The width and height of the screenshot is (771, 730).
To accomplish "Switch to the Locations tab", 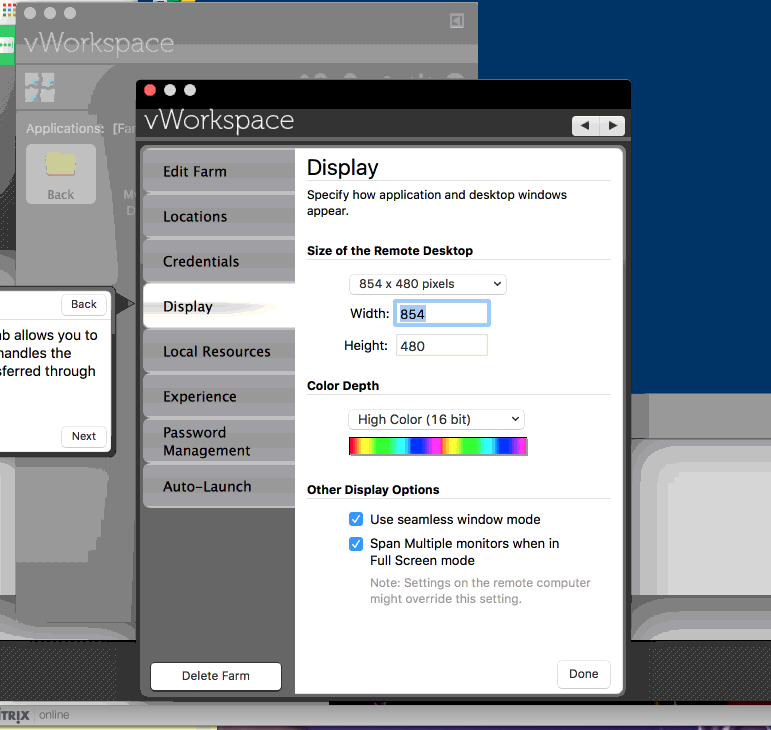I will [219, 216].
